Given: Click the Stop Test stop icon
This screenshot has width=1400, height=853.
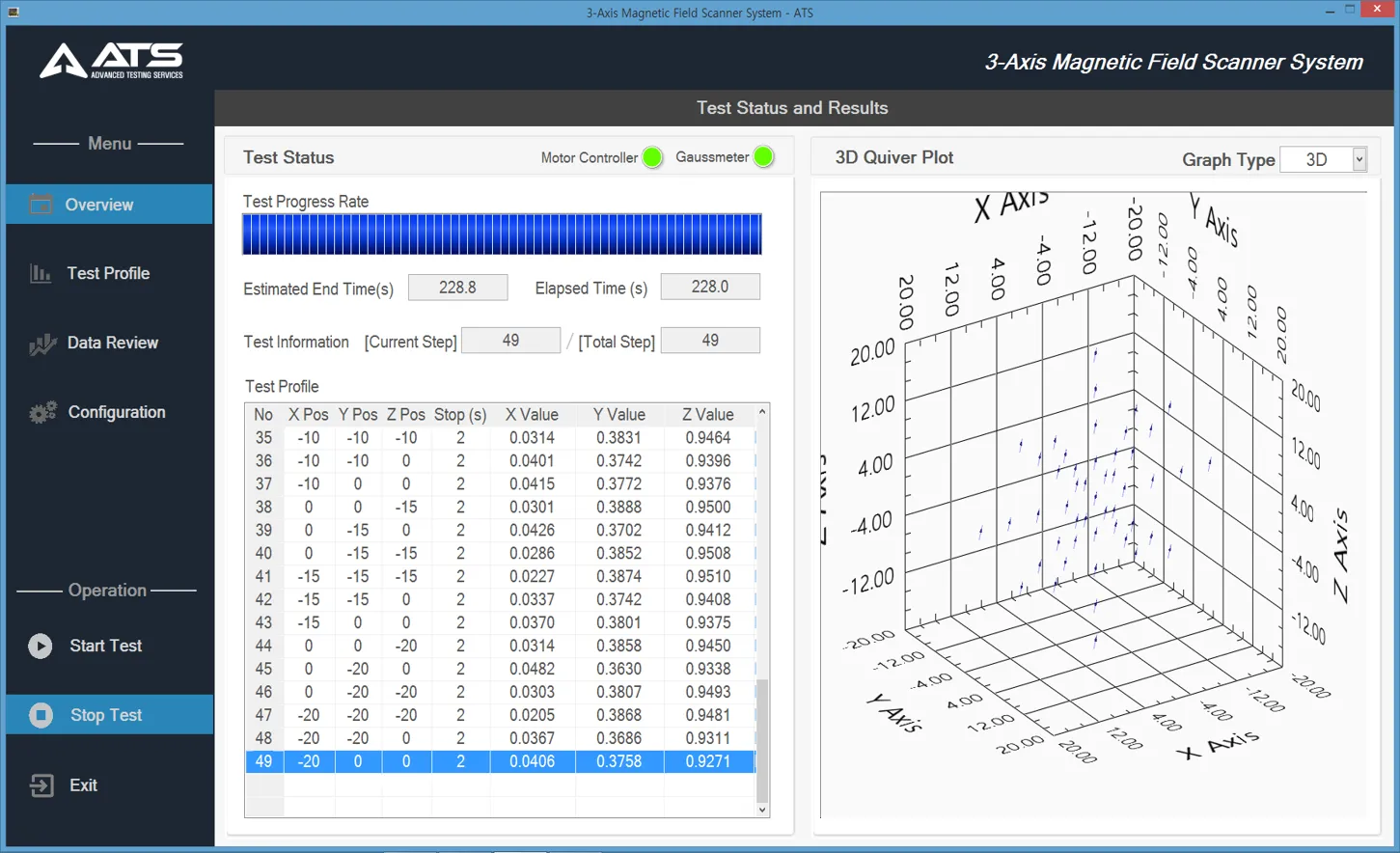Looking at the screenshot, I should (x=41, y=715).
